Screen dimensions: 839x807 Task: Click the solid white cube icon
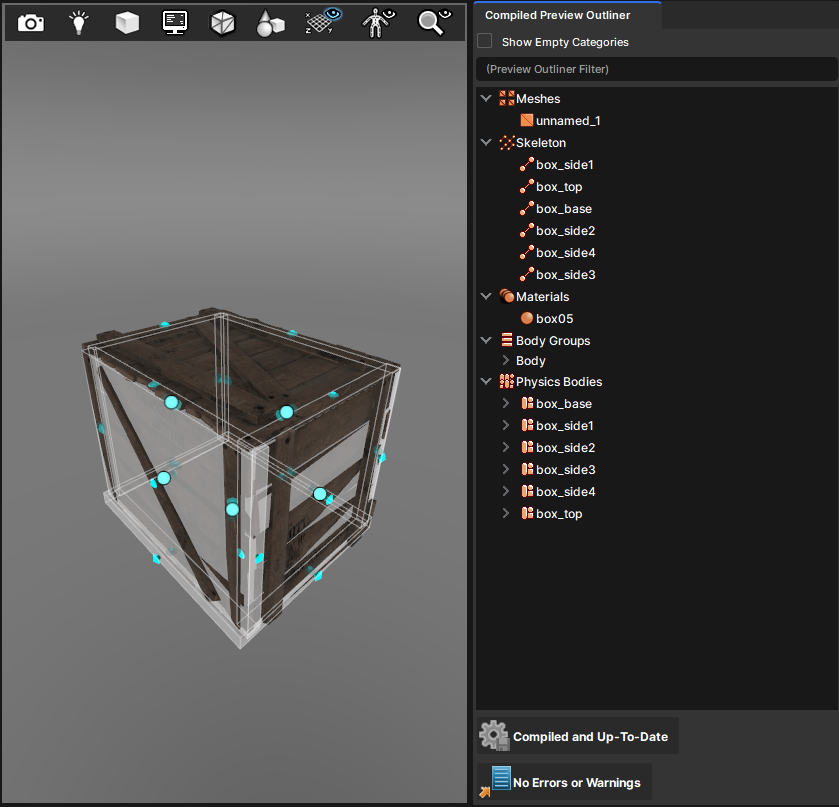(127, 22)
